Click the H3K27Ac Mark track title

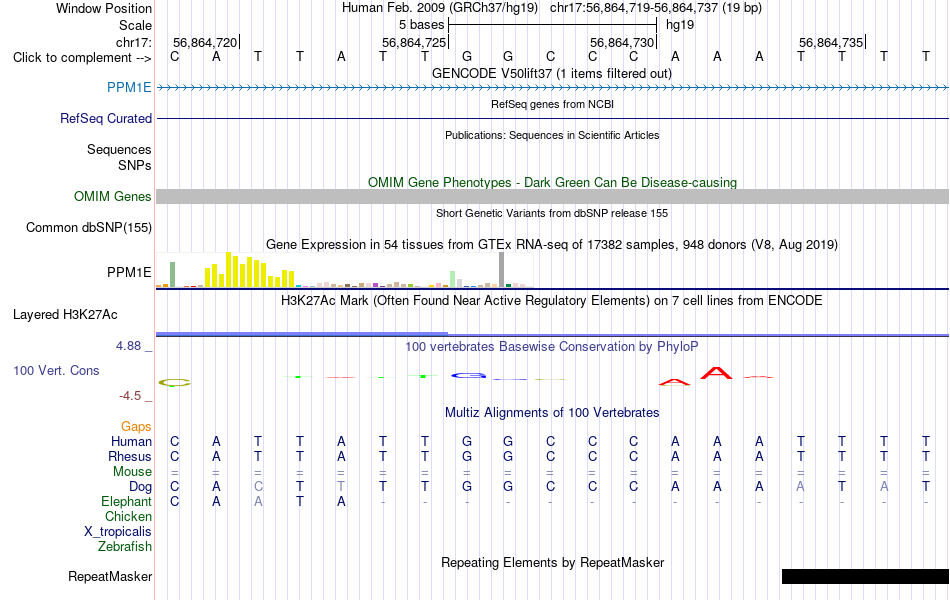552,301
